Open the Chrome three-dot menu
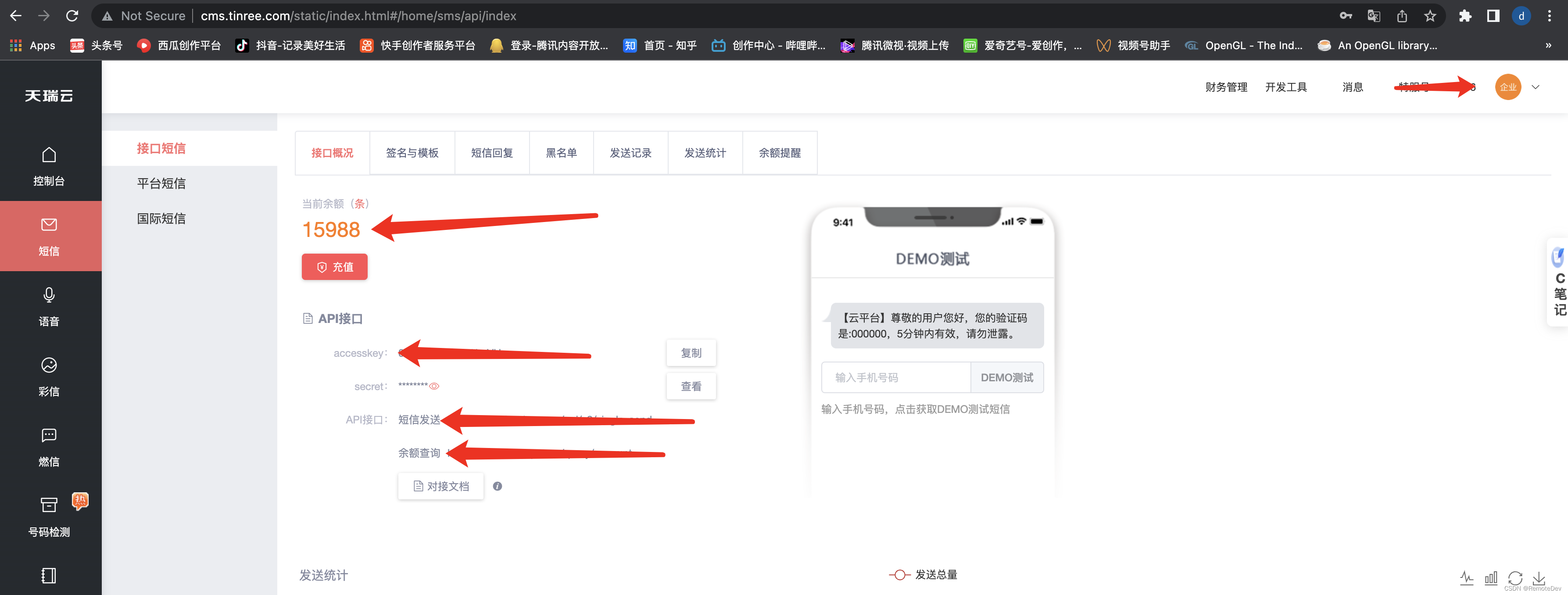1568x595 pixels. pyautogui.click(x=1549, y=16)
